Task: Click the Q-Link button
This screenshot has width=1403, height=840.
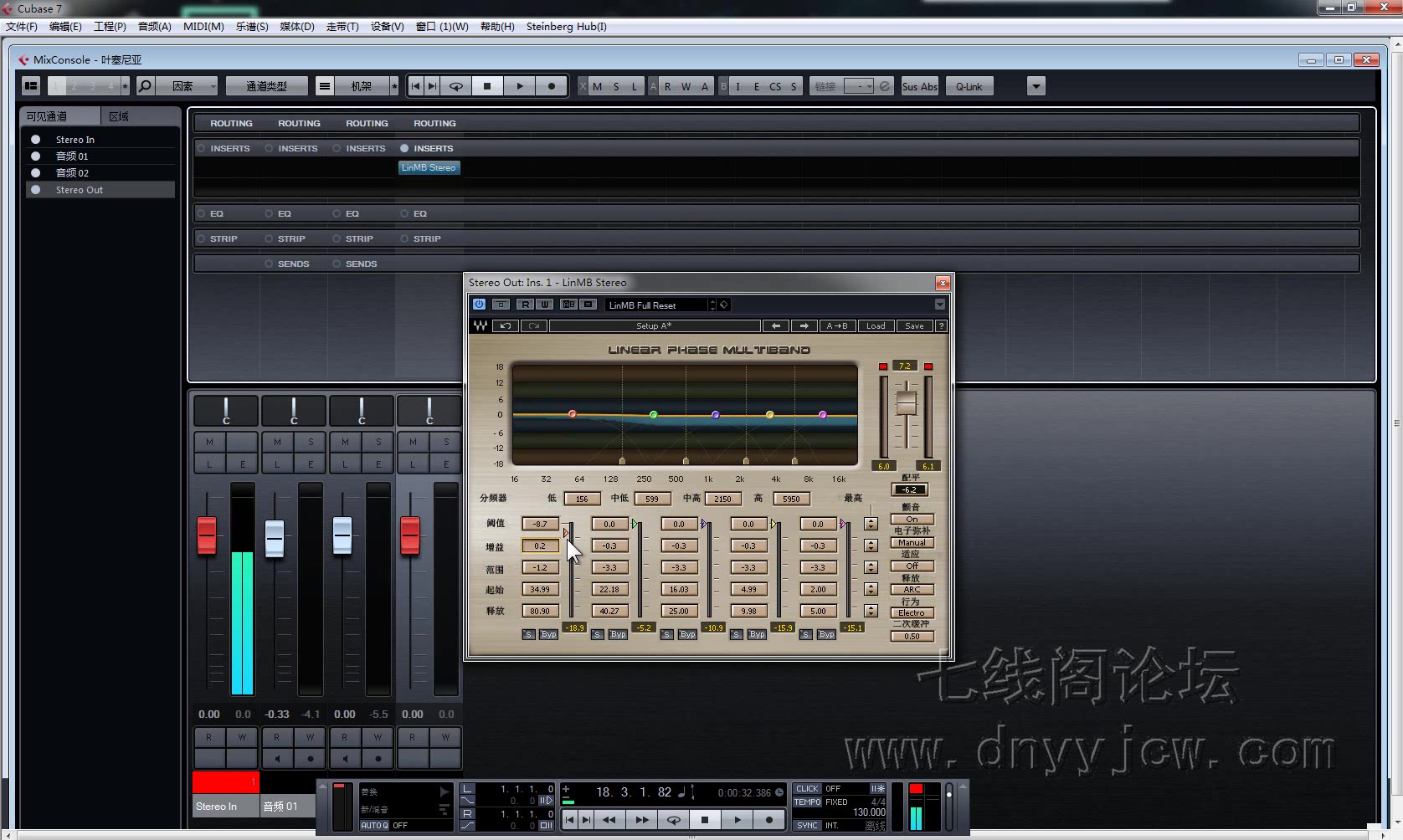Action: 969,86
